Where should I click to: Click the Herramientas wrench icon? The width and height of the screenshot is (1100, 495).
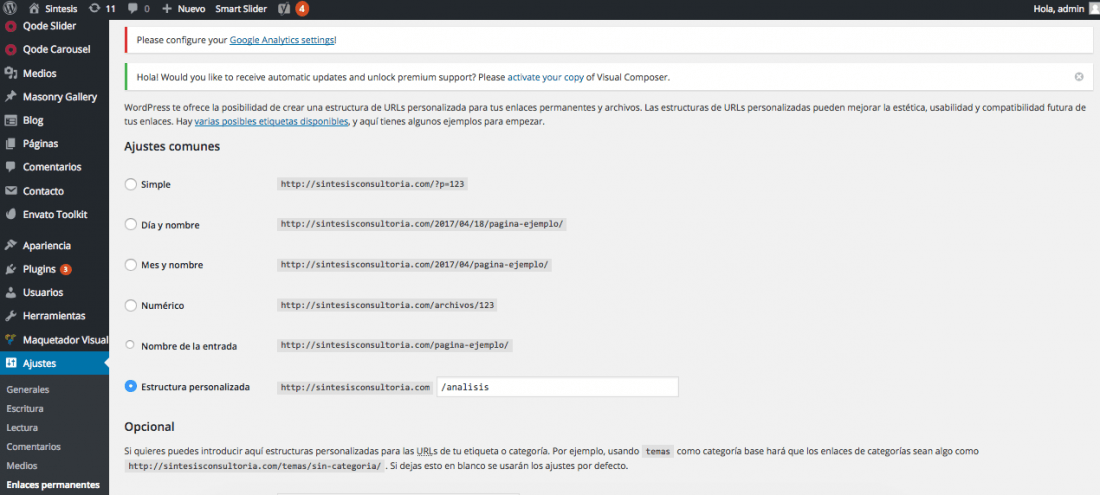coord(11,316)
